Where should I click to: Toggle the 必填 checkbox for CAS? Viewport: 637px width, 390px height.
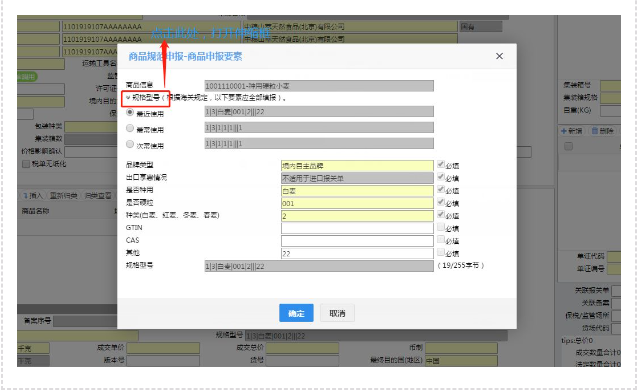point(441,240)
